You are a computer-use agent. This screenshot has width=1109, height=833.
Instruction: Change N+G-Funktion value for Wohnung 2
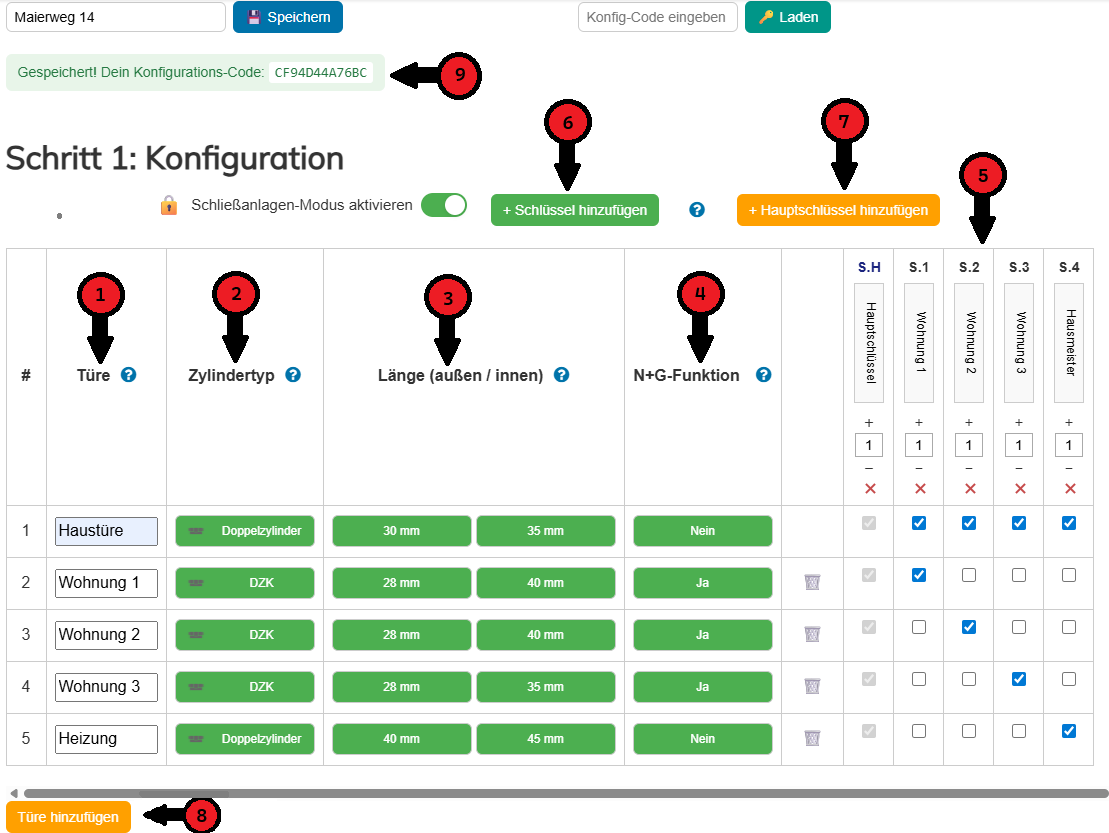(702, 635)
